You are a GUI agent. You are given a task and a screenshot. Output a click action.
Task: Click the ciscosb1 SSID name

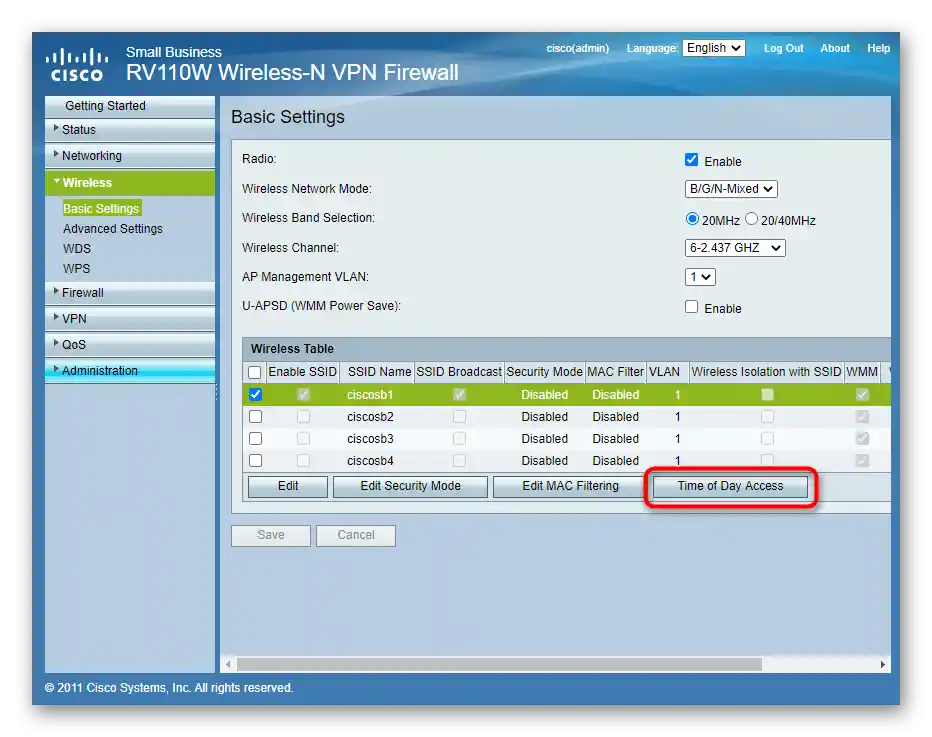pyautogui.click(x=370, y=395)
